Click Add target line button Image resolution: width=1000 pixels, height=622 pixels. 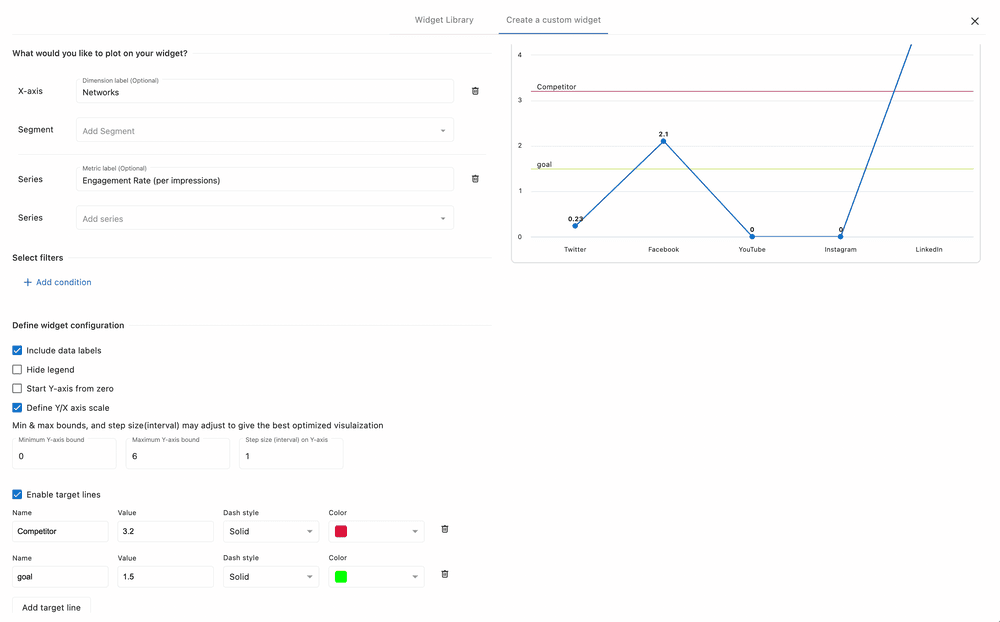tap(51, 608)
